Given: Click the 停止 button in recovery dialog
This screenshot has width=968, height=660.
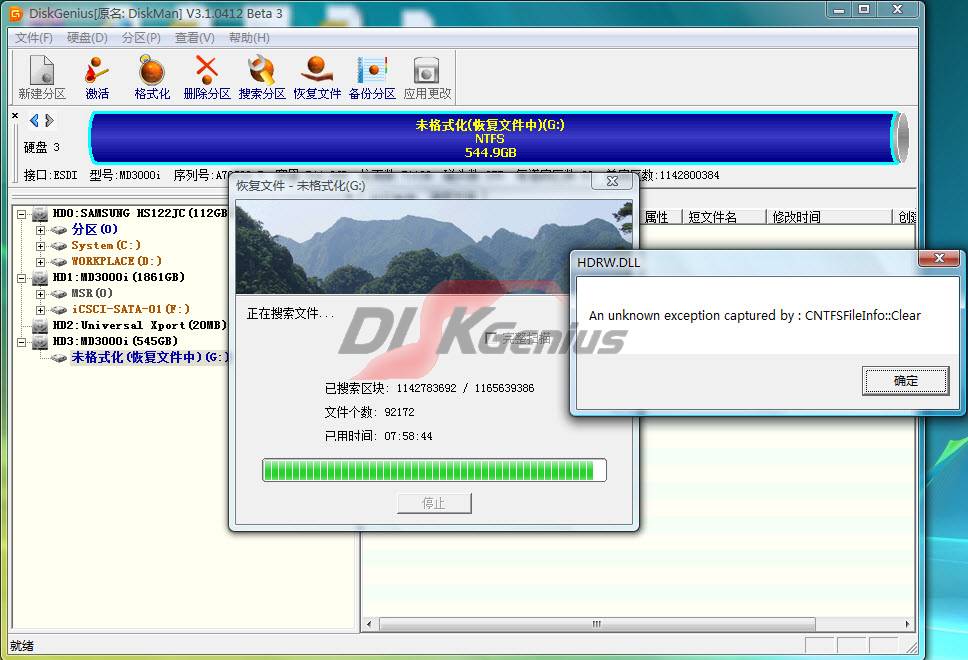Looking at the screenshot, I should click(x=434, y=503).
